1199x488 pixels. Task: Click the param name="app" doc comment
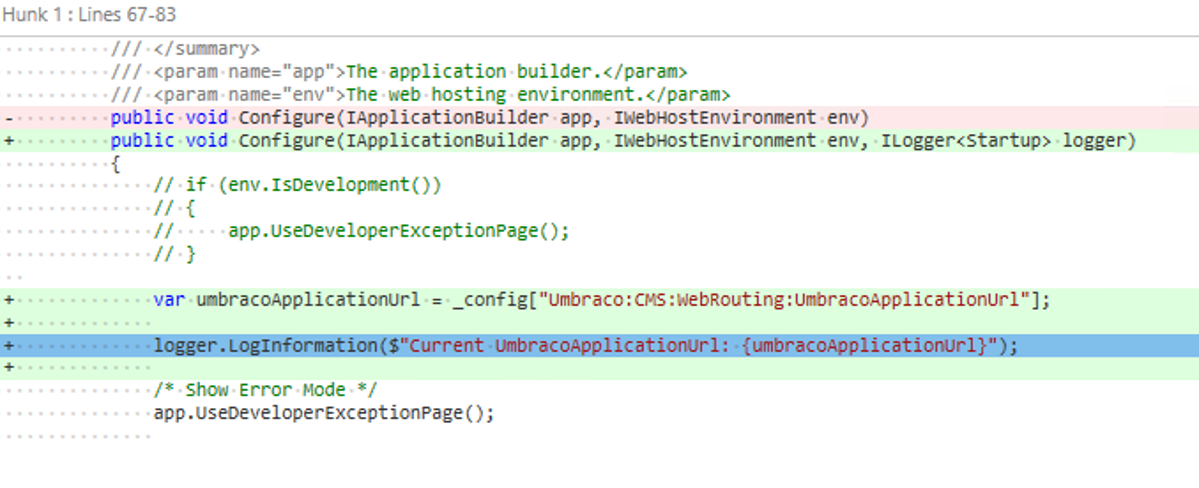(399, 72)
